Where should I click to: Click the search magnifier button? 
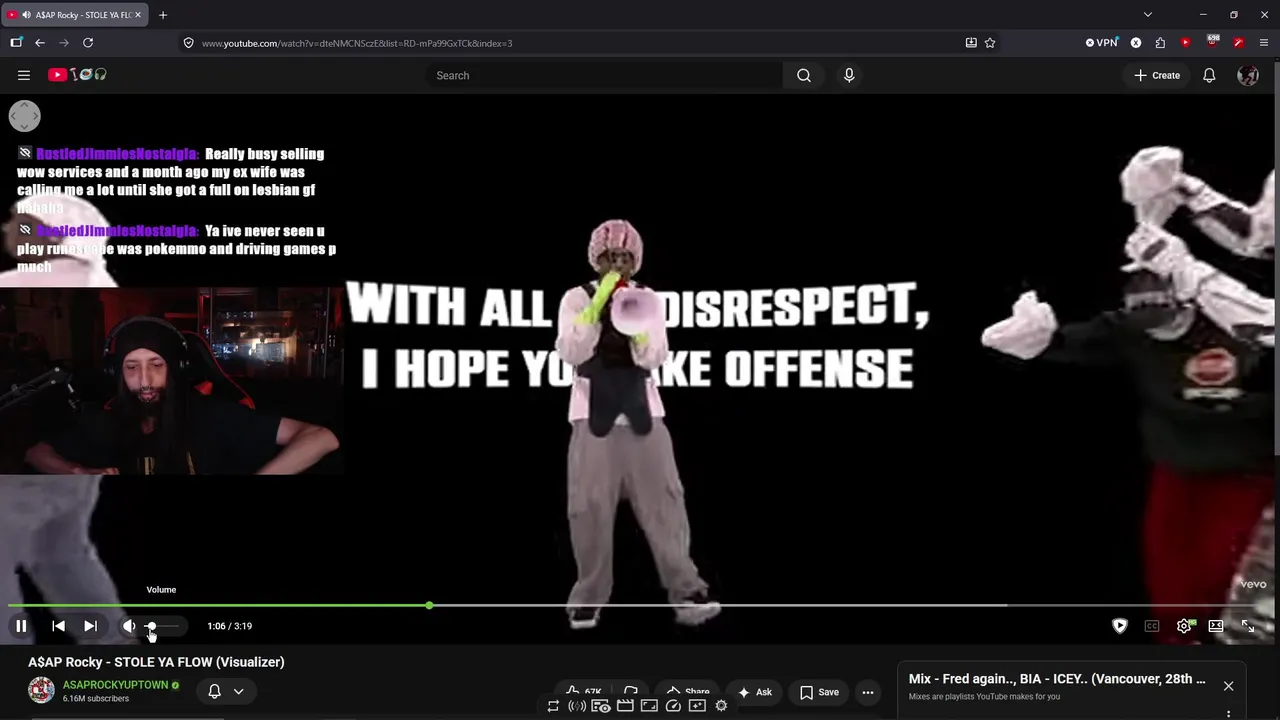coord(804,75)
